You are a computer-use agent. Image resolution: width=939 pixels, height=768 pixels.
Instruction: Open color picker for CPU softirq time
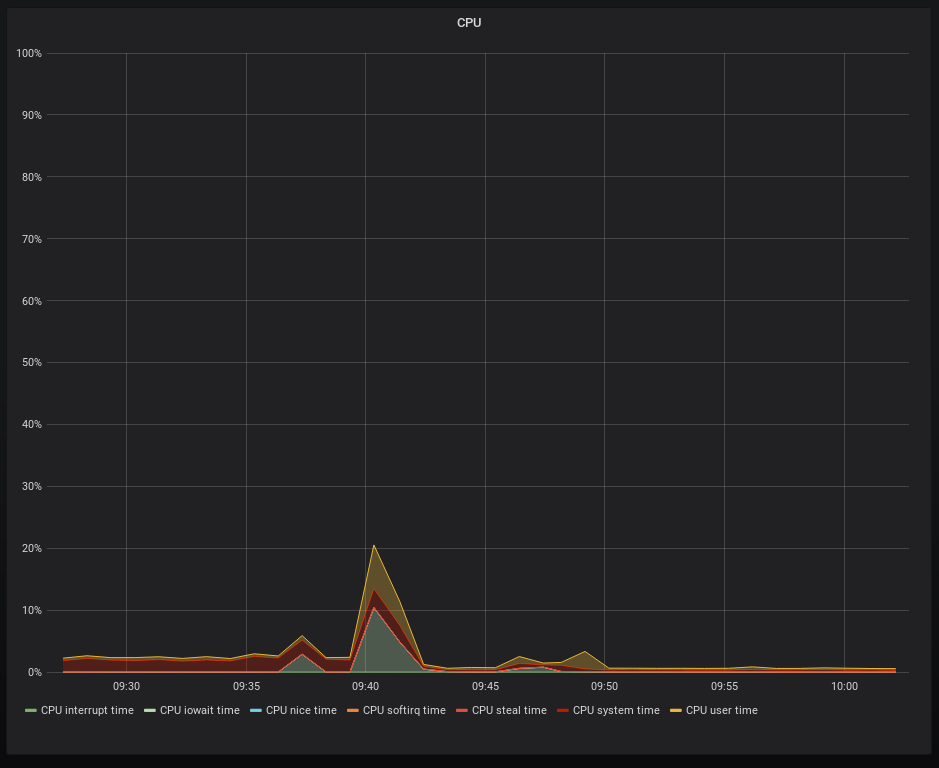click(353, 710)
